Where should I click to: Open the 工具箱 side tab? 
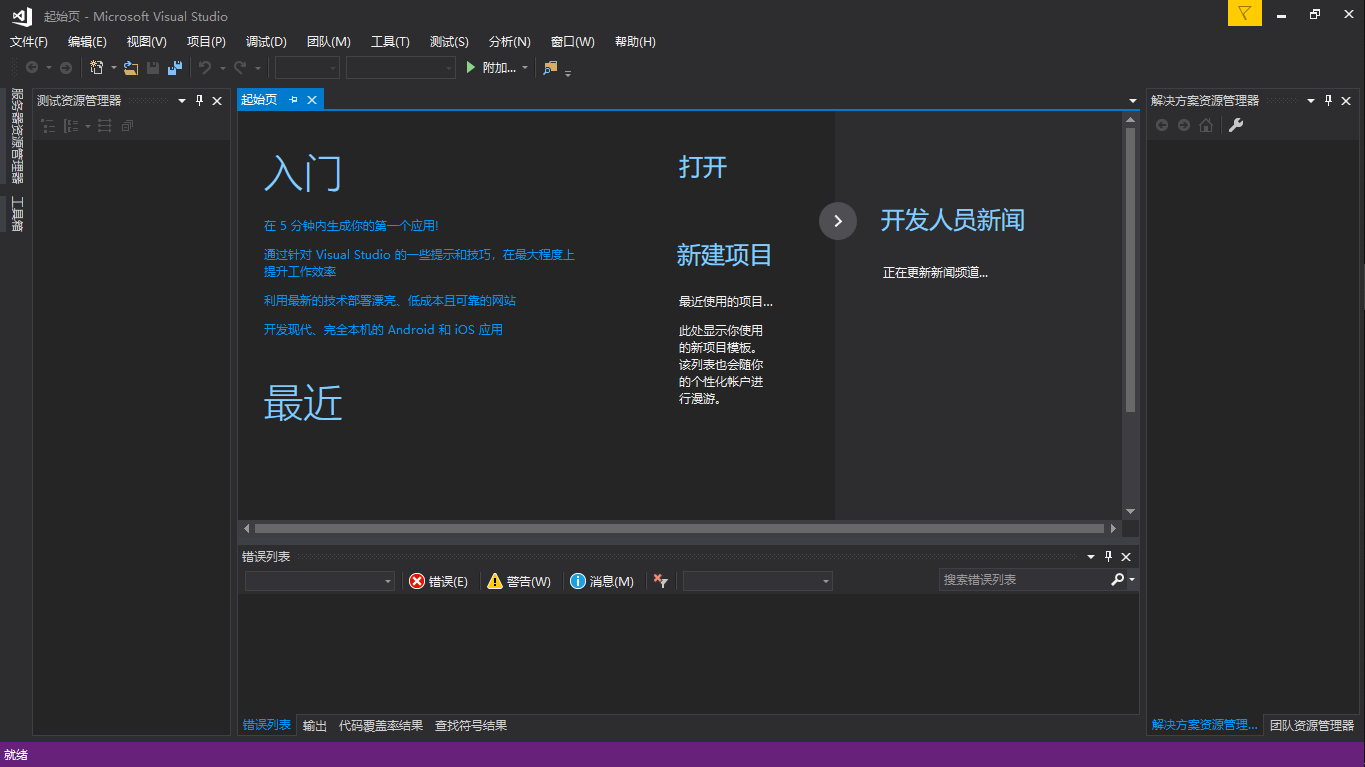click(17, 214)
